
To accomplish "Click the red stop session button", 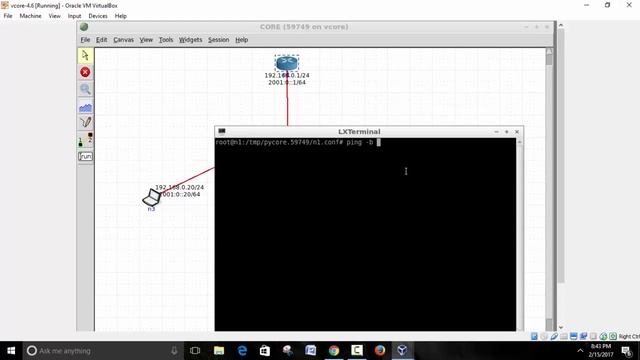I will [85, 72].
